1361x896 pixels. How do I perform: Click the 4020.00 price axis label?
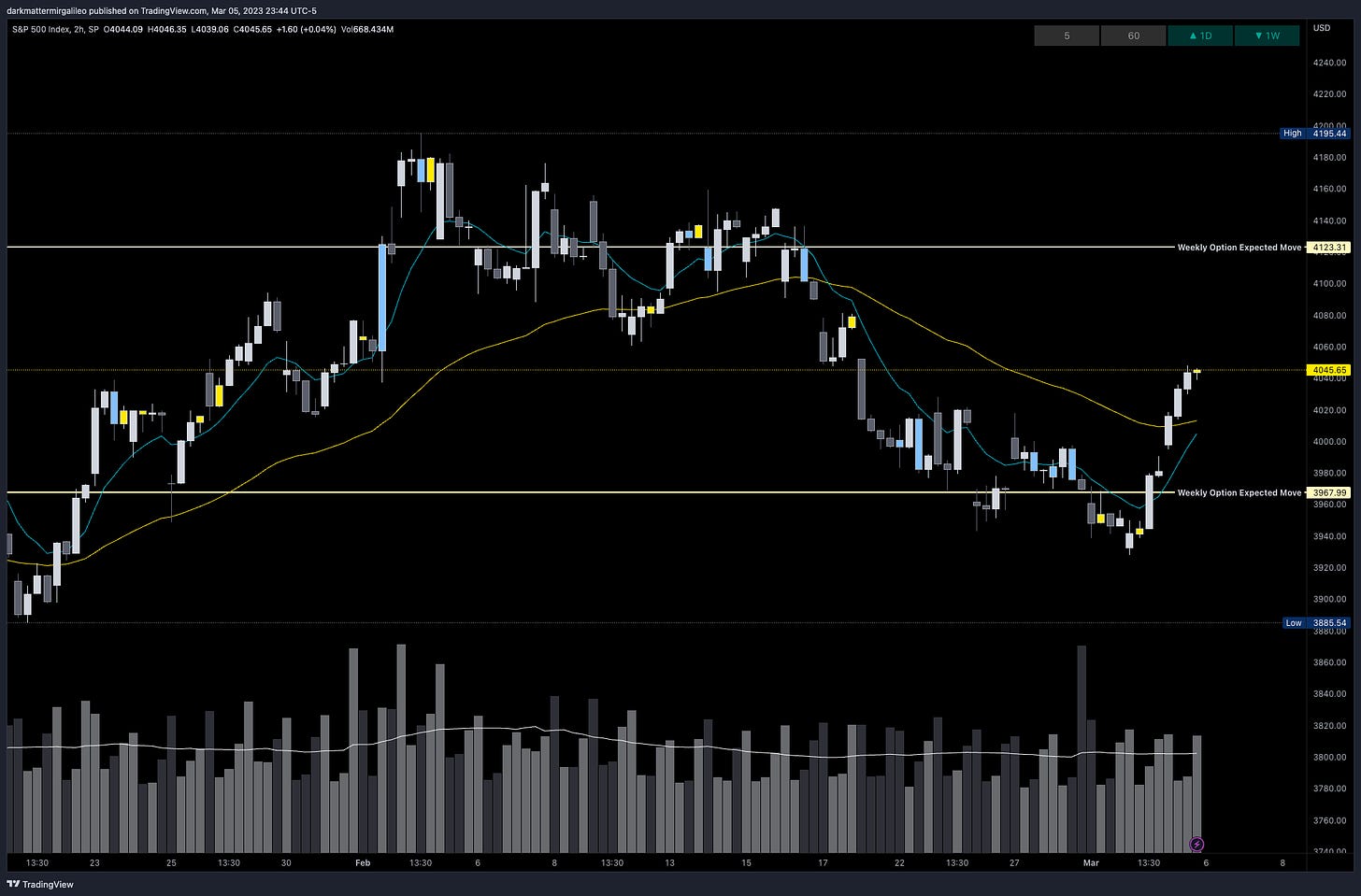[1329, 410]
